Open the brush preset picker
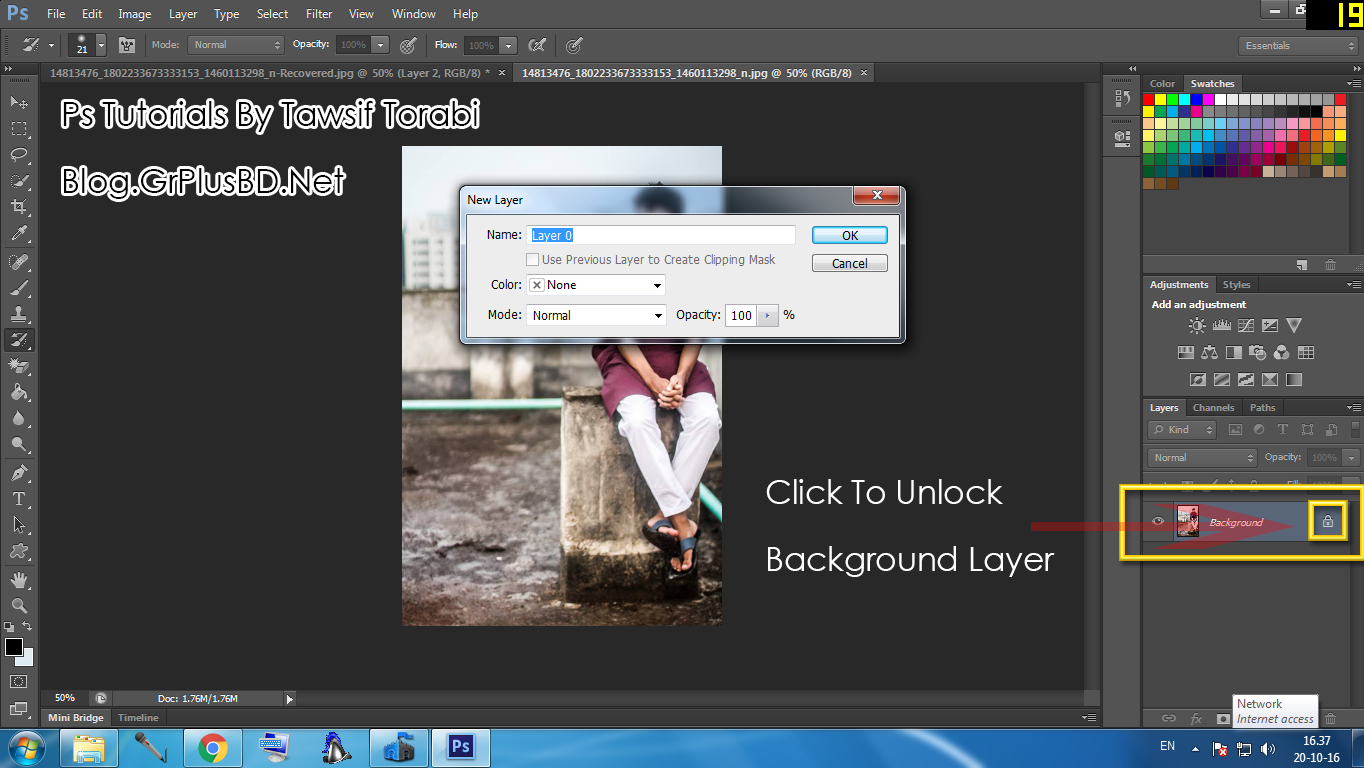1364x768 pixels. tap(87, 45)
